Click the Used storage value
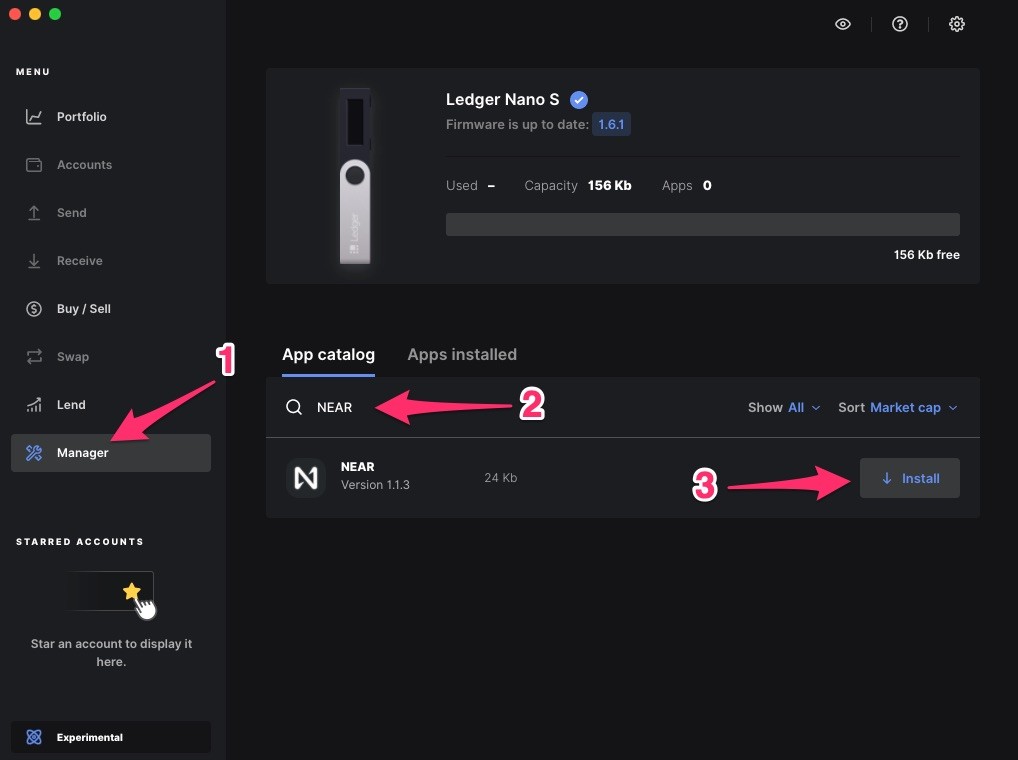Viewport: 1018px width, 760px height. click(x=491, y=186)
